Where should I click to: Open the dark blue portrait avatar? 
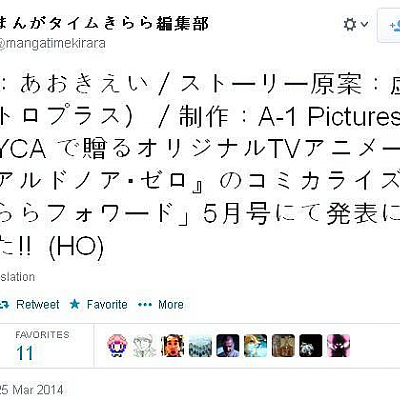[x=228, y=345]
